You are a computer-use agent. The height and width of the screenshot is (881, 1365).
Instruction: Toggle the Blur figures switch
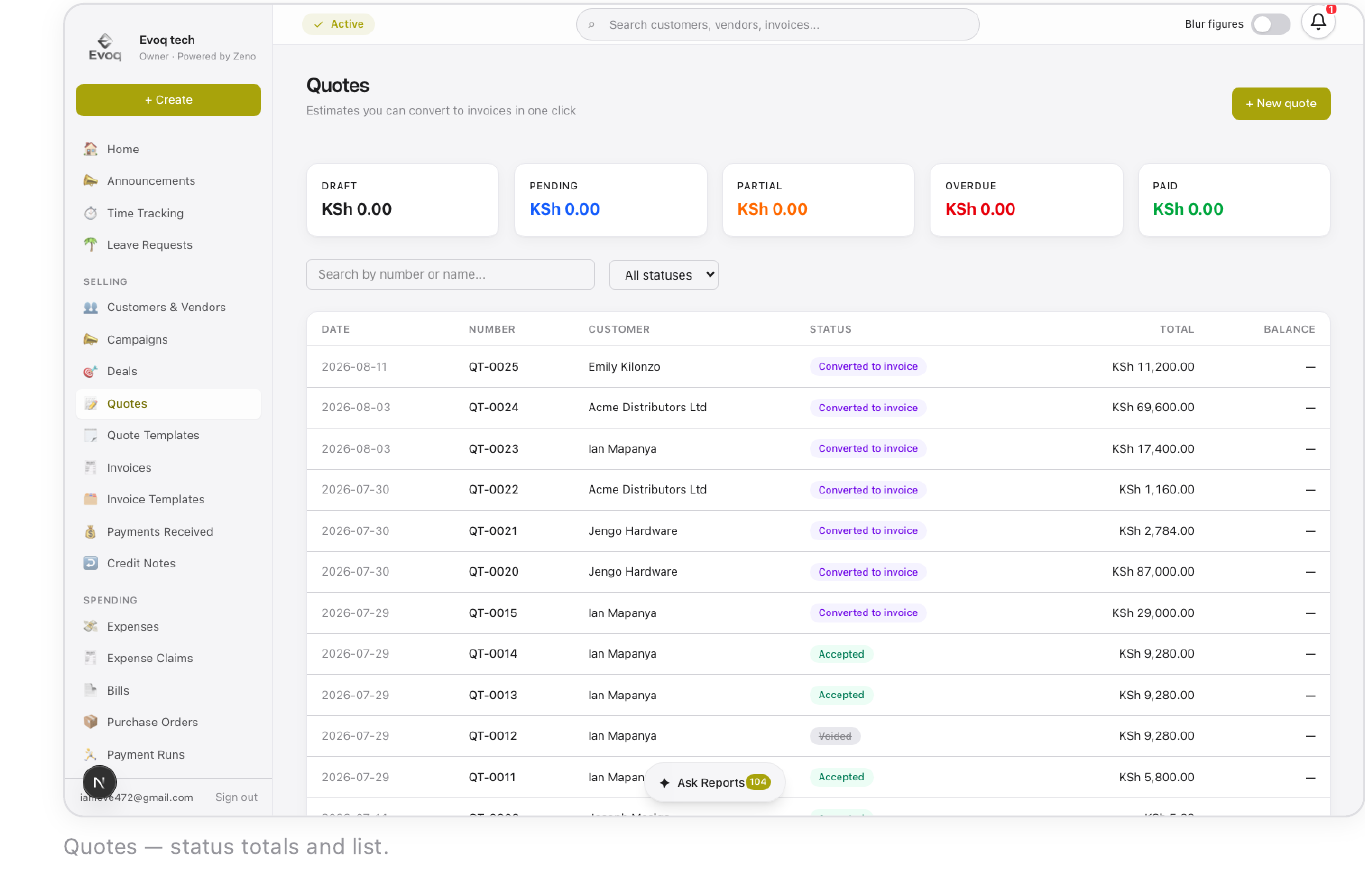tap(1270, 24)
